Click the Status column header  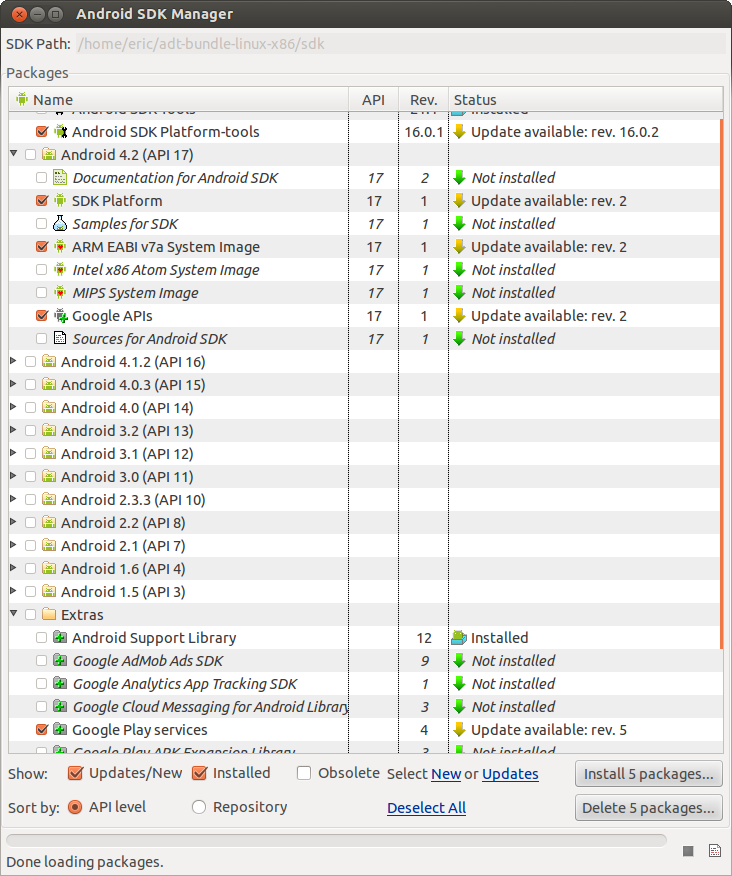(x=586, y=99)
